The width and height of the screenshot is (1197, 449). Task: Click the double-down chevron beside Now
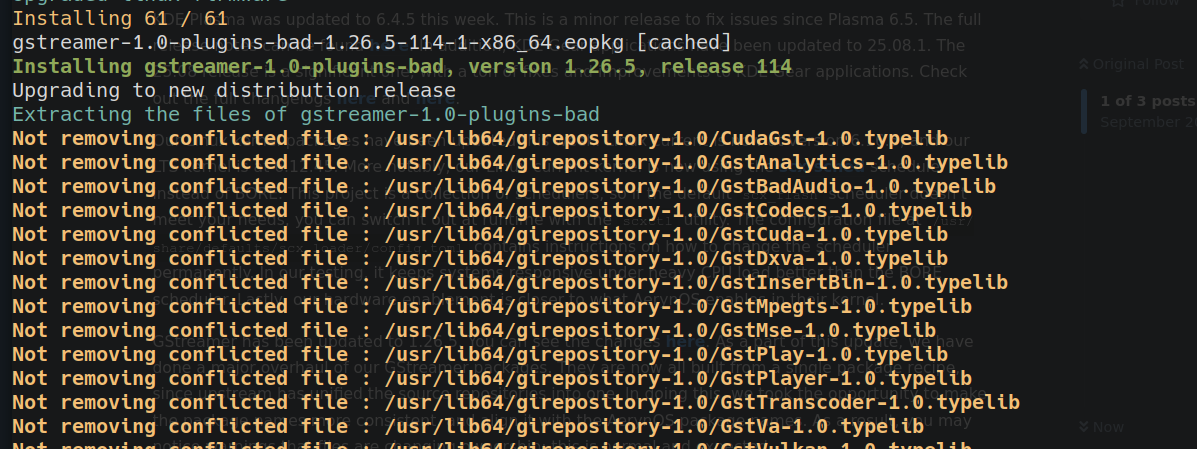tap(1083, 427)
